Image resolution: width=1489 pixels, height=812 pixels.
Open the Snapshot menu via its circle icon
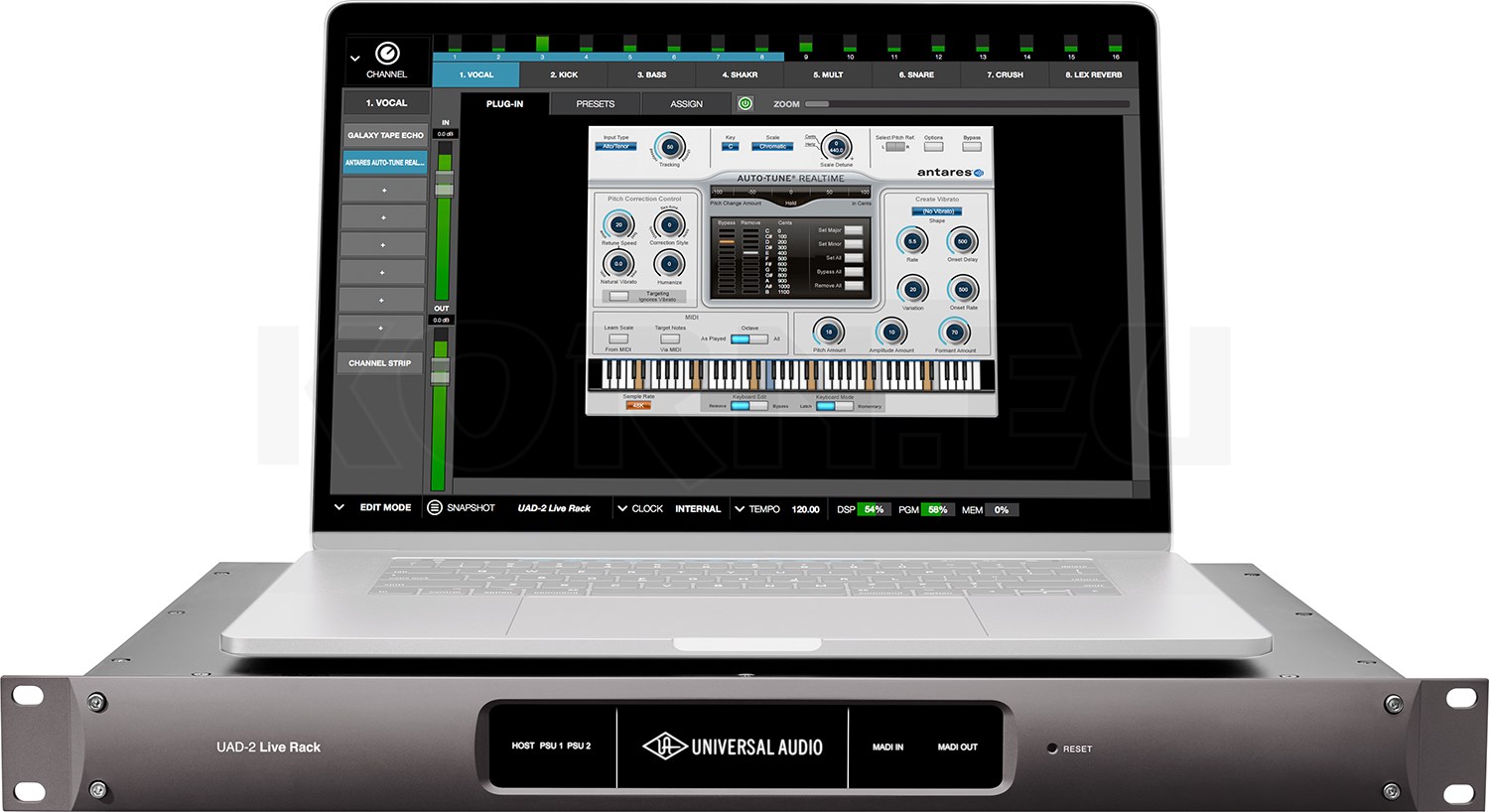pos(434,508)
